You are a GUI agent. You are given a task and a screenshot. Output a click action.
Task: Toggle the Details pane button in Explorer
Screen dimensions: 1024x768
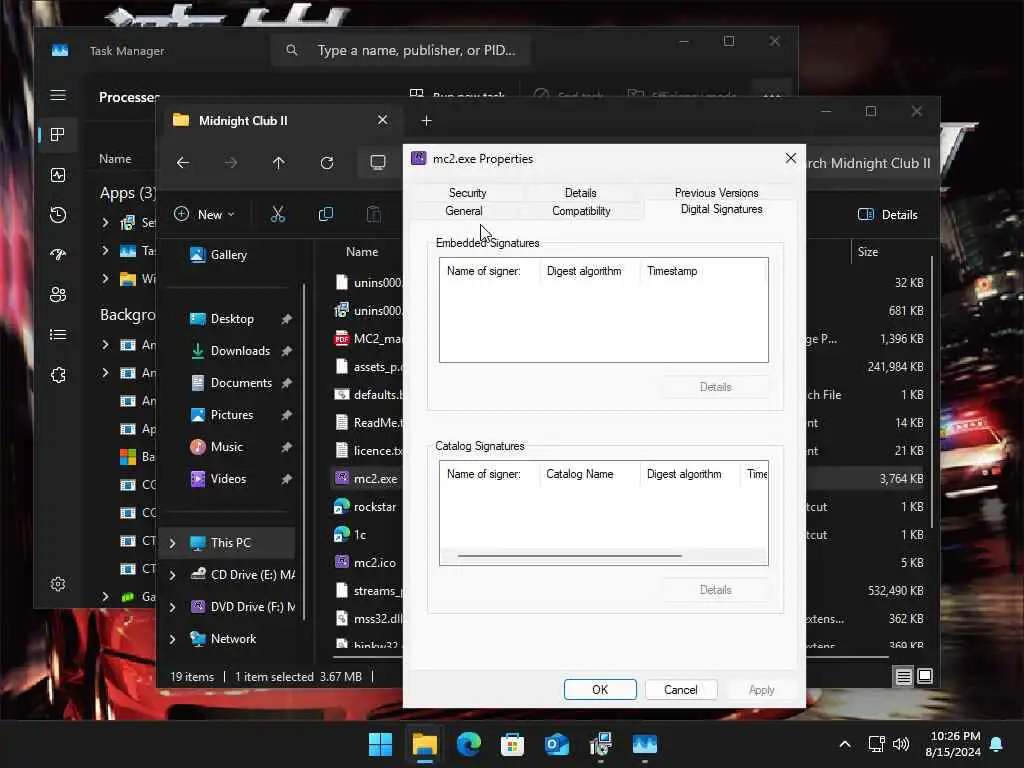(888, 215)
